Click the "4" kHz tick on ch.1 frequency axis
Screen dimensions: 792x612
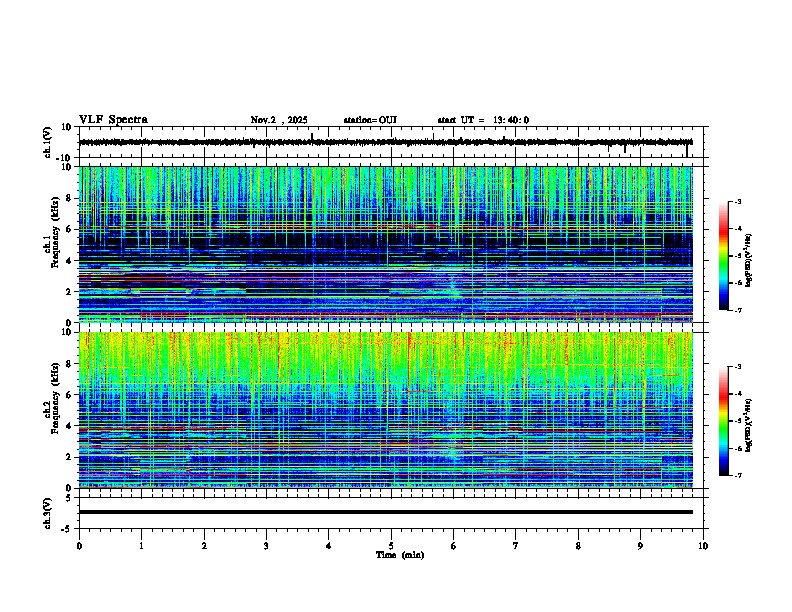[69, 261]
